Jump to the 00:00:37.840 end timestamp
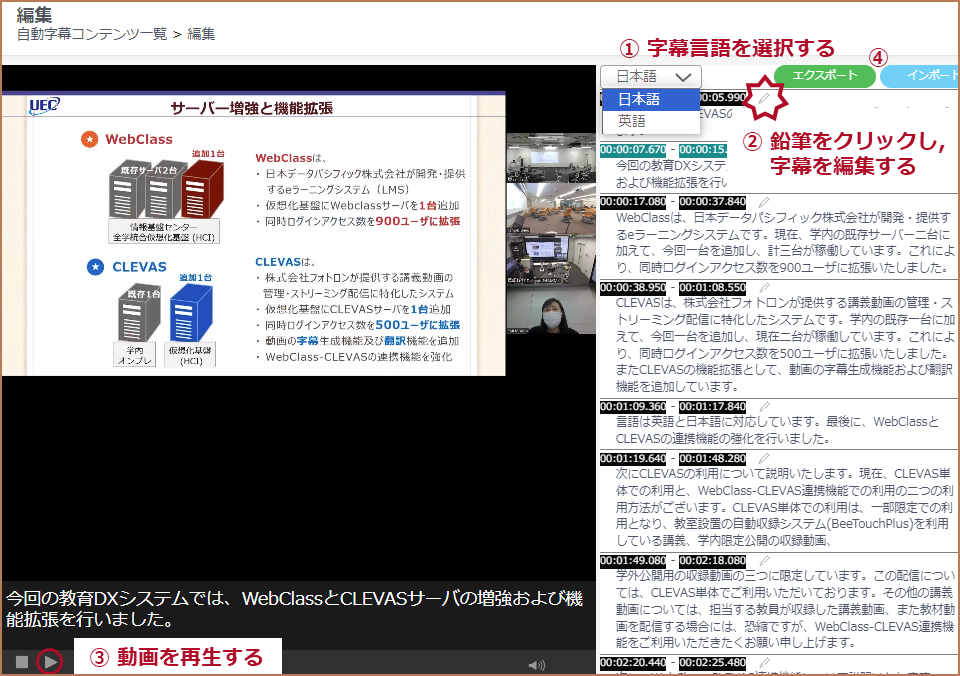960x676 pixels. click(x=712, y=202)
